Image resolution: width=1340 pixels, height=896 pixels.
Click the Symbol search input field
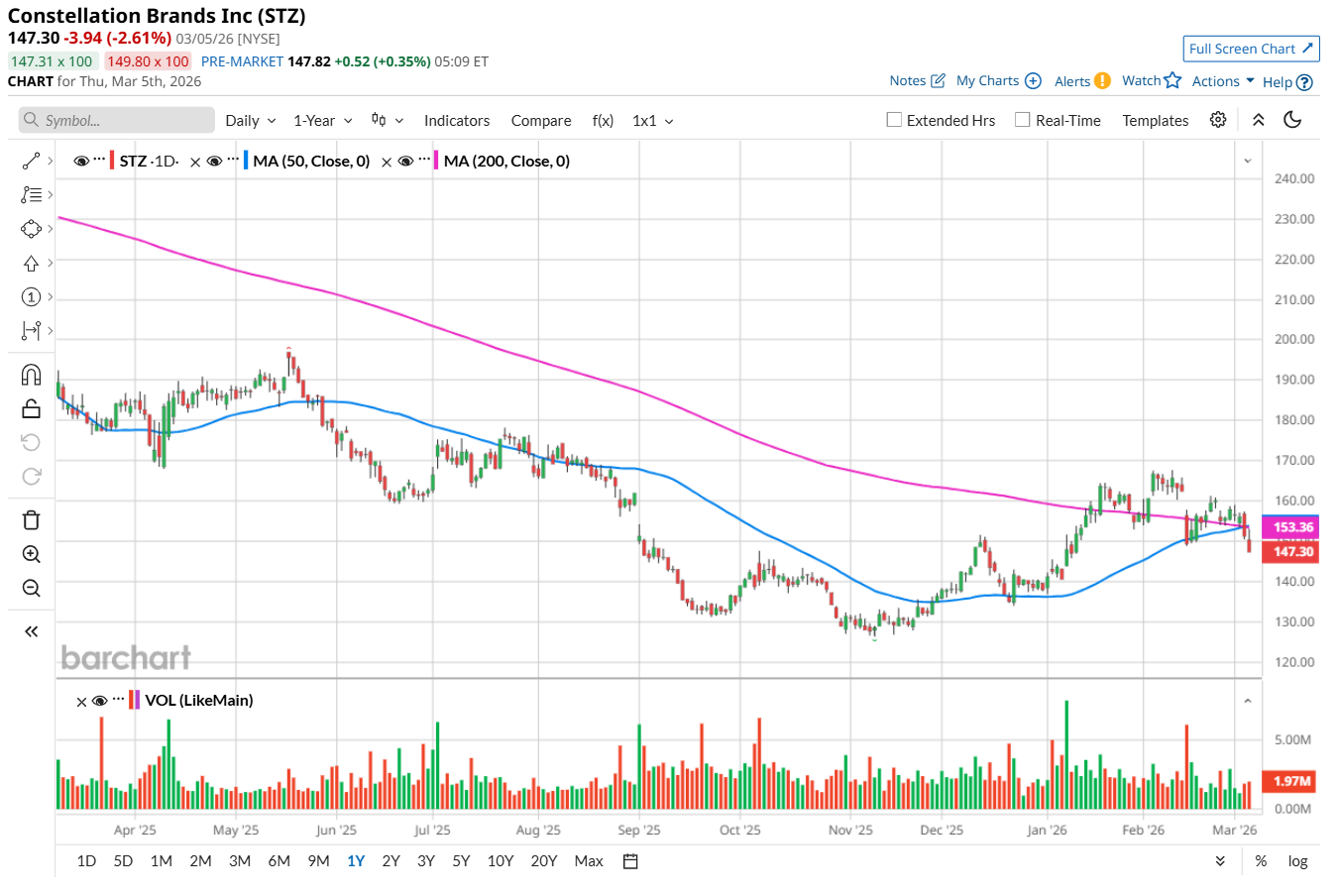coord(117,121)
